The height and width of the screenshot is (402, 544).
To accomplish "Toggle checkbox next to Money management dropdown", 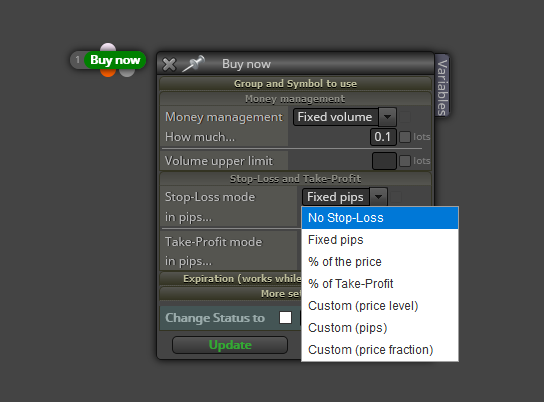I will click(405, 117).
